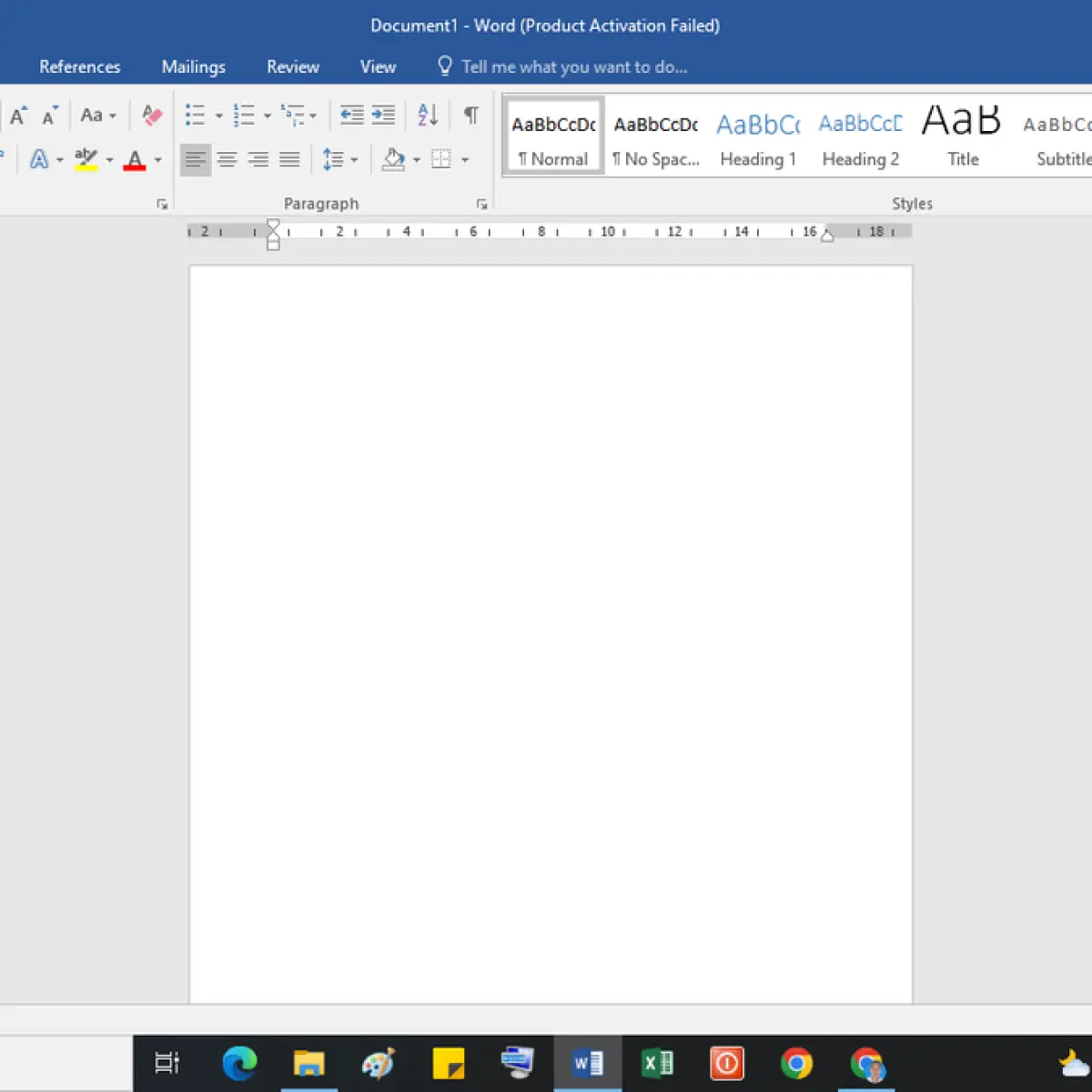This screenshot has height=1092, width=1092.
Task: Apply the Heading 2 style
Action: pyautogui.click(x=861, y=136)
